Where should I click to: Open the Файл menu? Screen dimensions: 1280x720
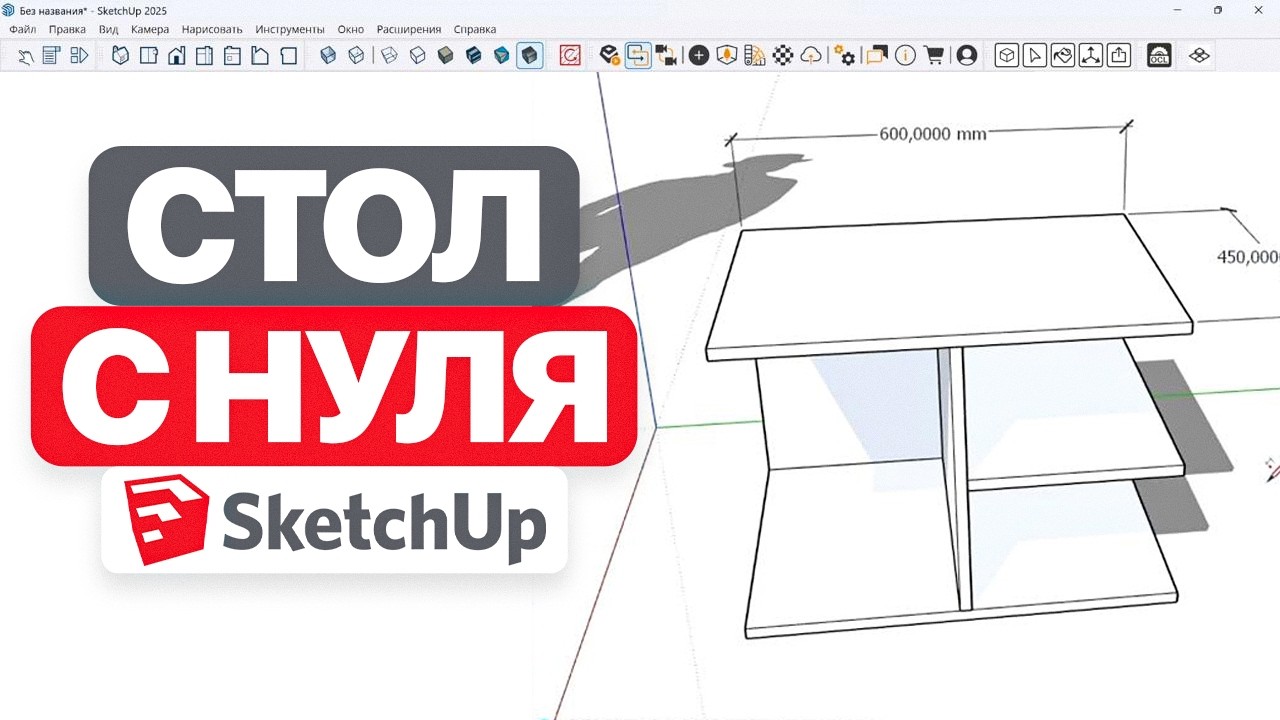pyautogui.click(x=22, y=29)
